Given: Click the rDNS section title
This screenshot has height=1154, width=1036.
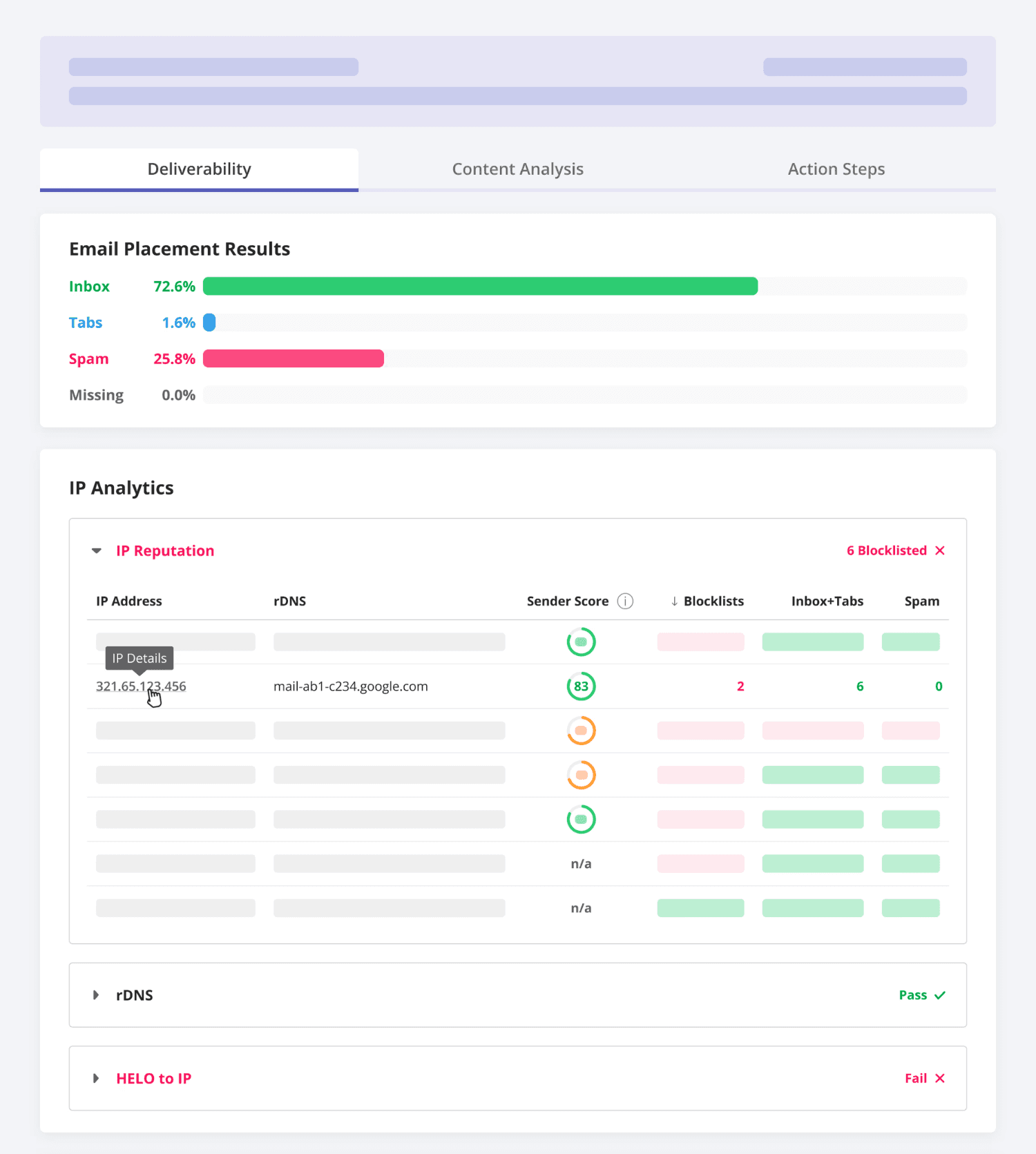Looking at the screenshot, I should point(135,995).
